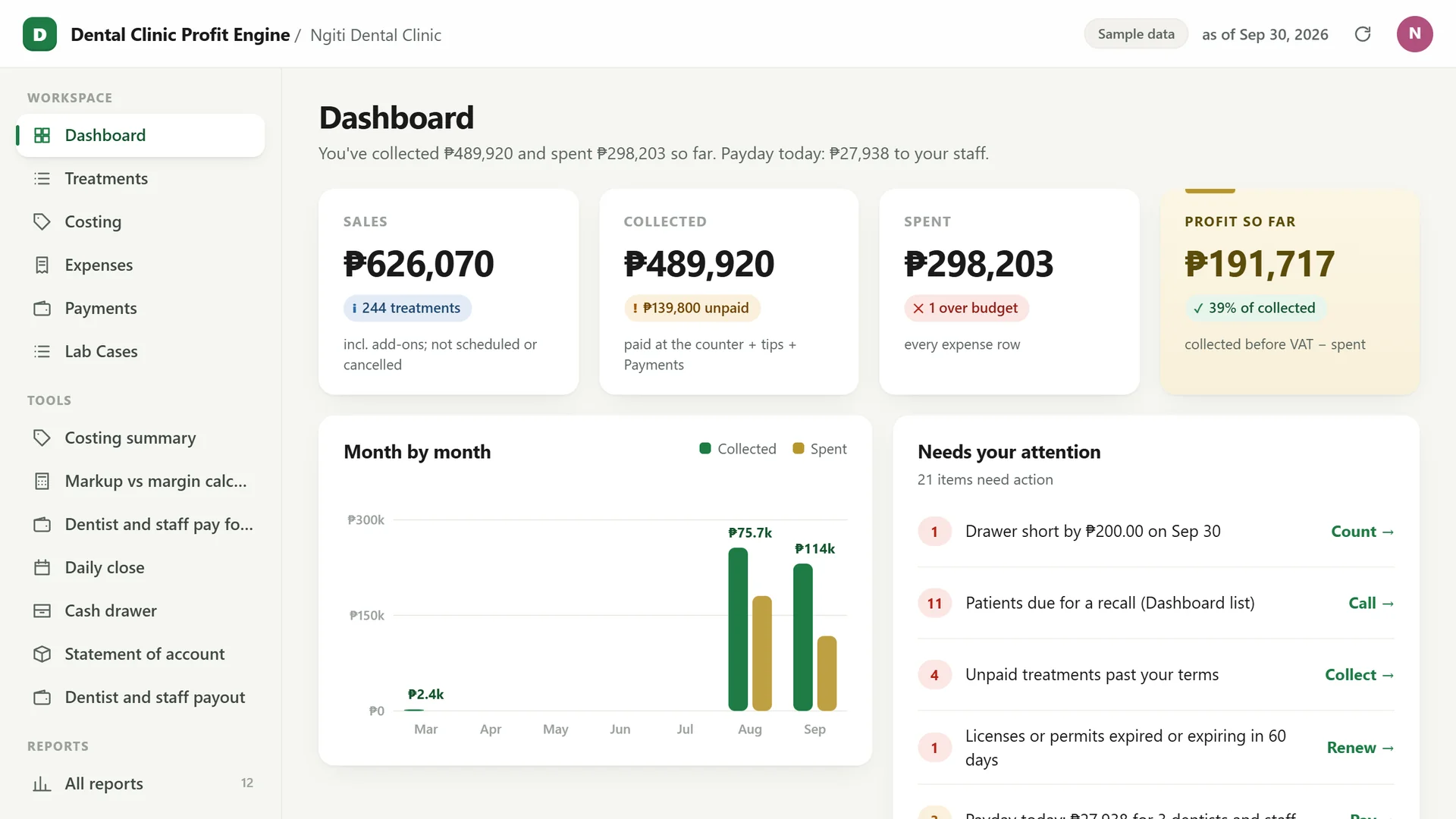1456x819 pixels.
Task: Click the 'as of Sep 30, 2026' date
Action: point(1265,34)
